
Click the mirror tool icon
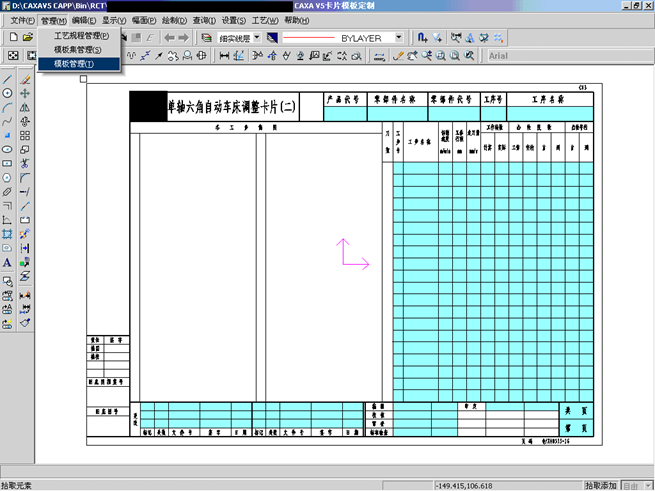pos(25,107)
